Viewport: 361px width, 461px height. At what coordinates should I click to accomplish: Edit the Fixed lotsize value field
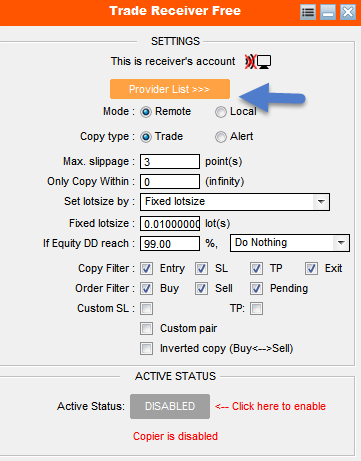coord(170,224)
